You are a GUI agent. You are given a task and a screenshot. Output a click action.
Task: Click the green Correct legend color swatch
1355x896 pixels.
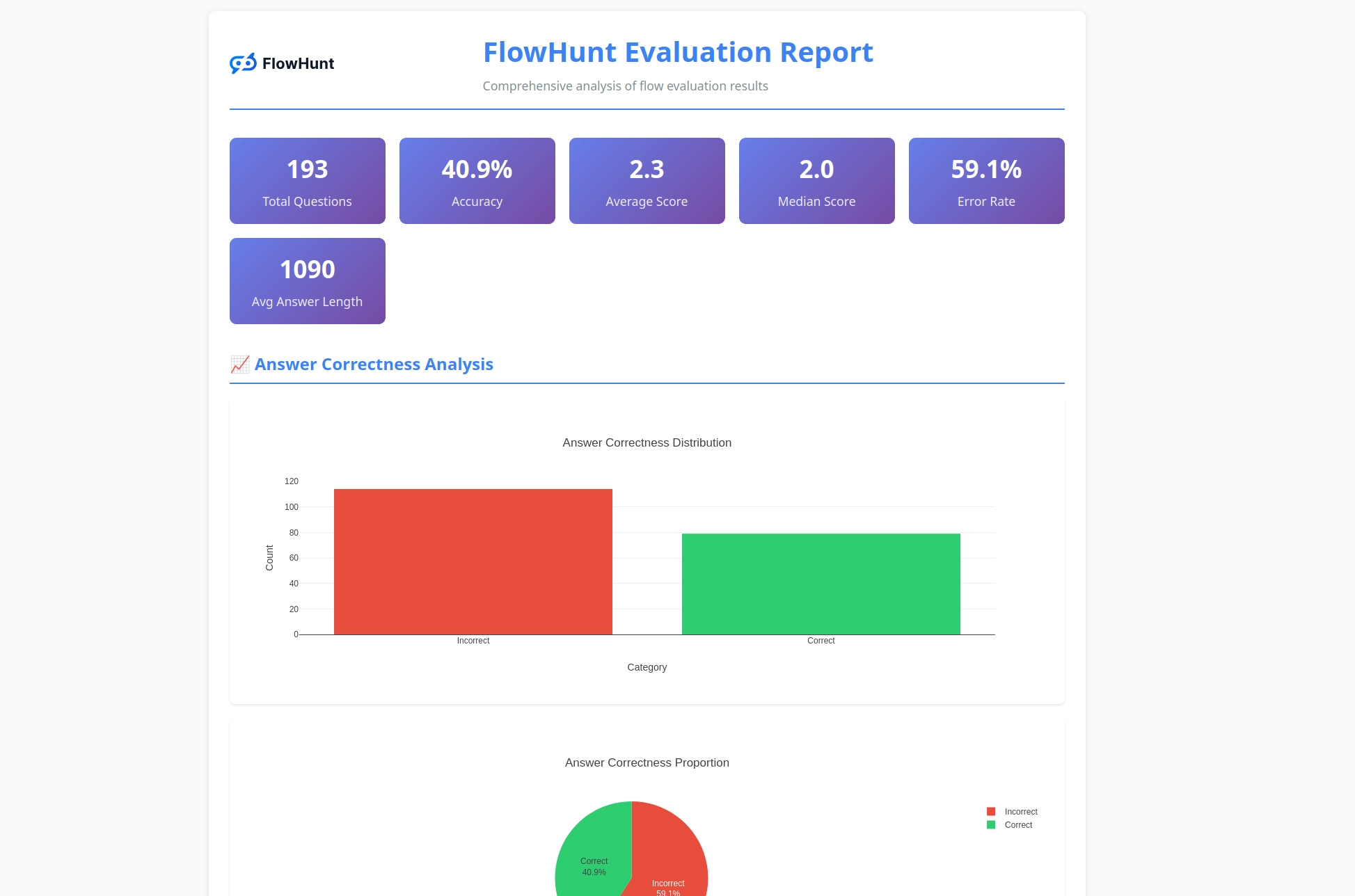coord(991,825)
